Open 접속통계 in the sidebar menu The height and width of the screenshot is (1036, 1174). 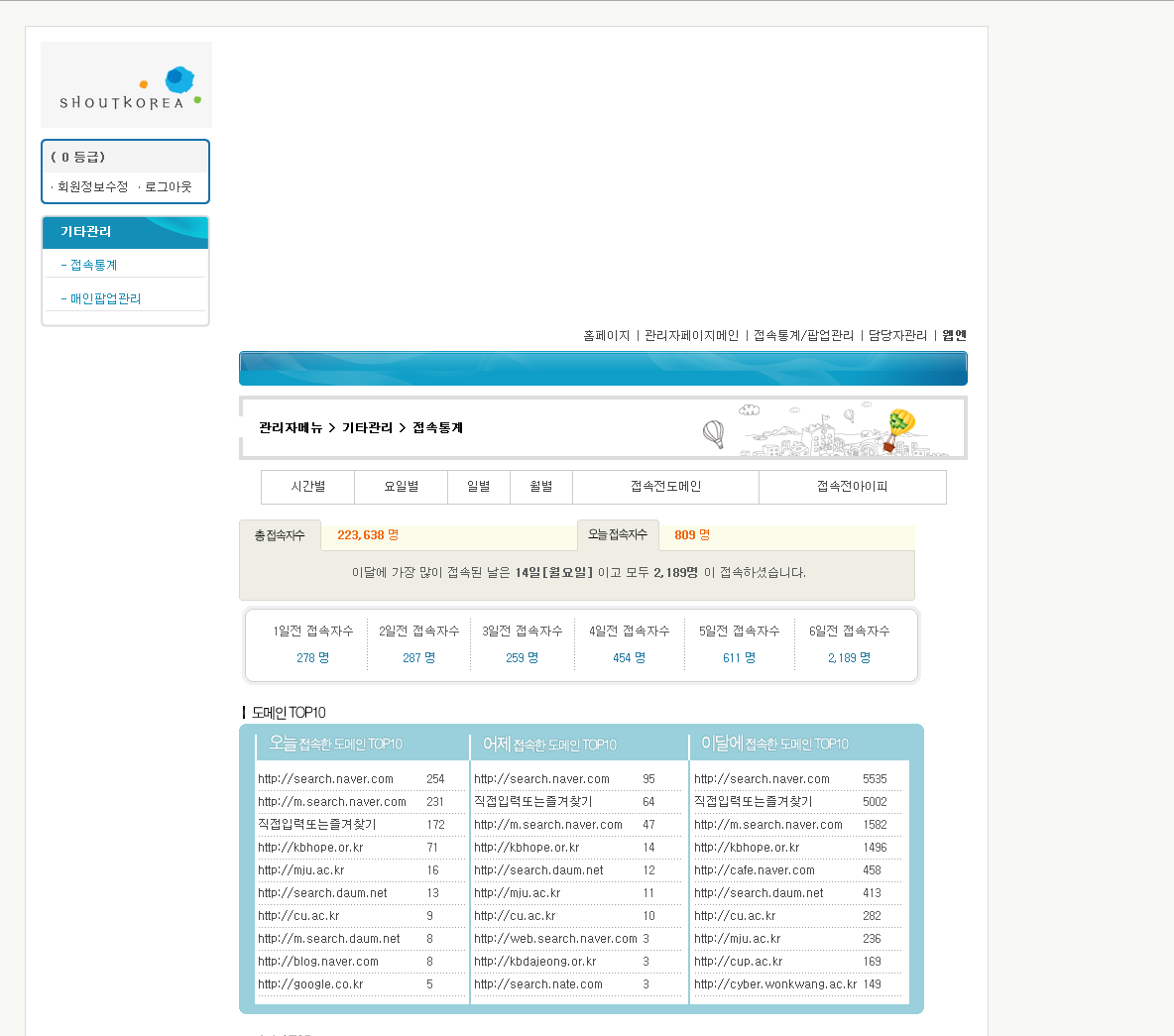click(x=93, y=265)
